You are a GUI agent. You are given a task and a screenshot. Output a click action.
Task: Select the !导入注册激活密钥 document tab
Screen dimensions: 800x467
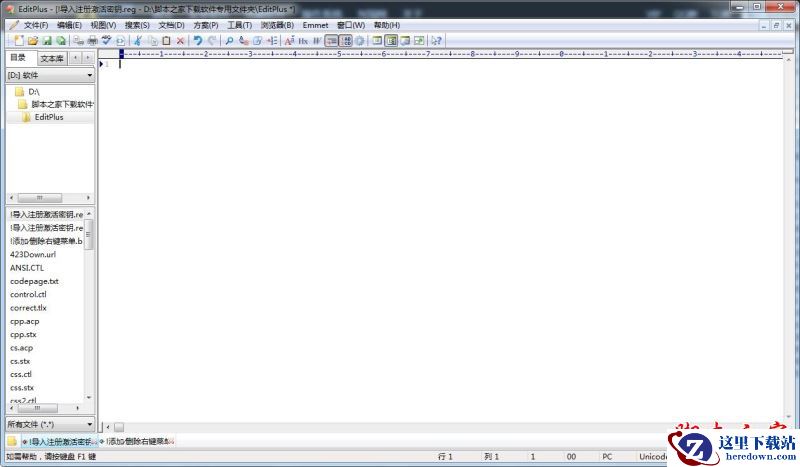(x=59, y=441)
